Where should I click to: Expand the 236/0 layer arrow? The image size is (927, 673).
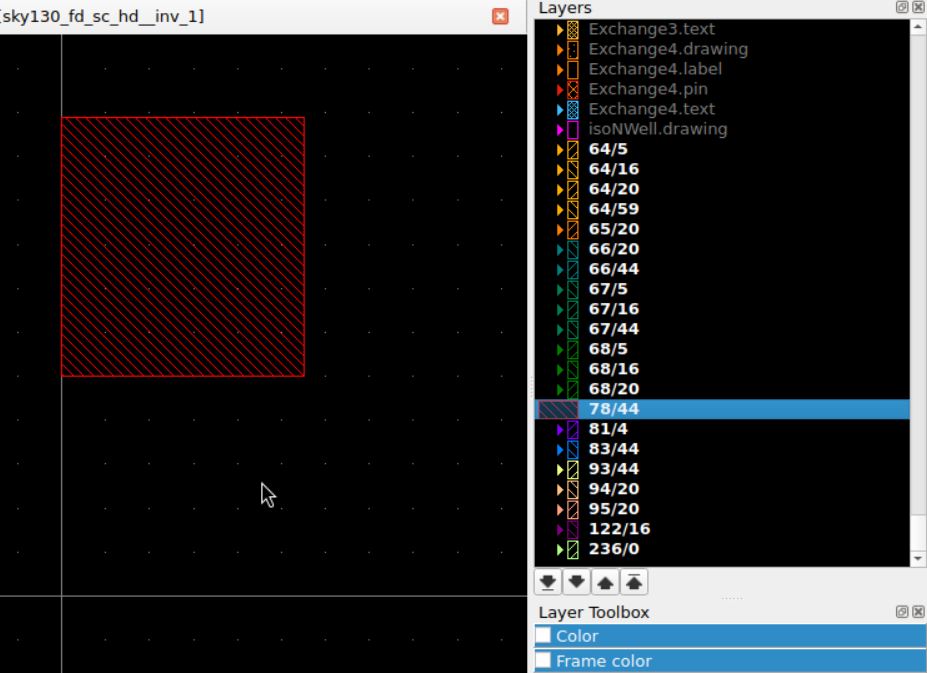point(560,549)
